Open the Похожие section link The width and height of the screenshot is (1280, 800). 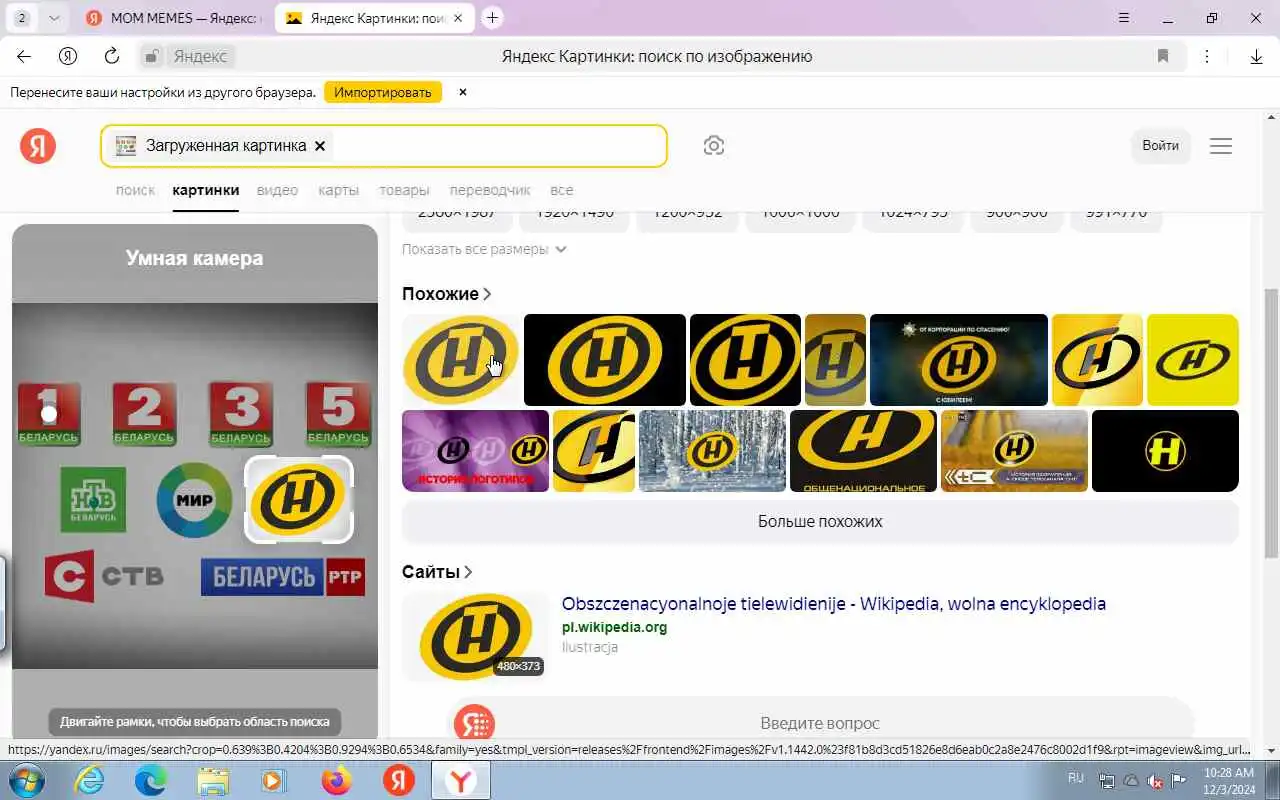(x=447, y=294)
